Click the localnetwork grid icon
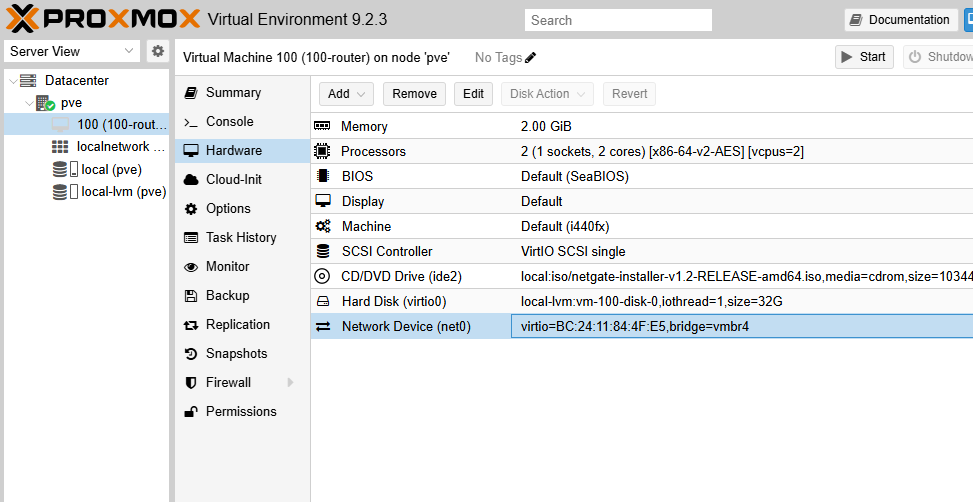 tap(60, 146)
